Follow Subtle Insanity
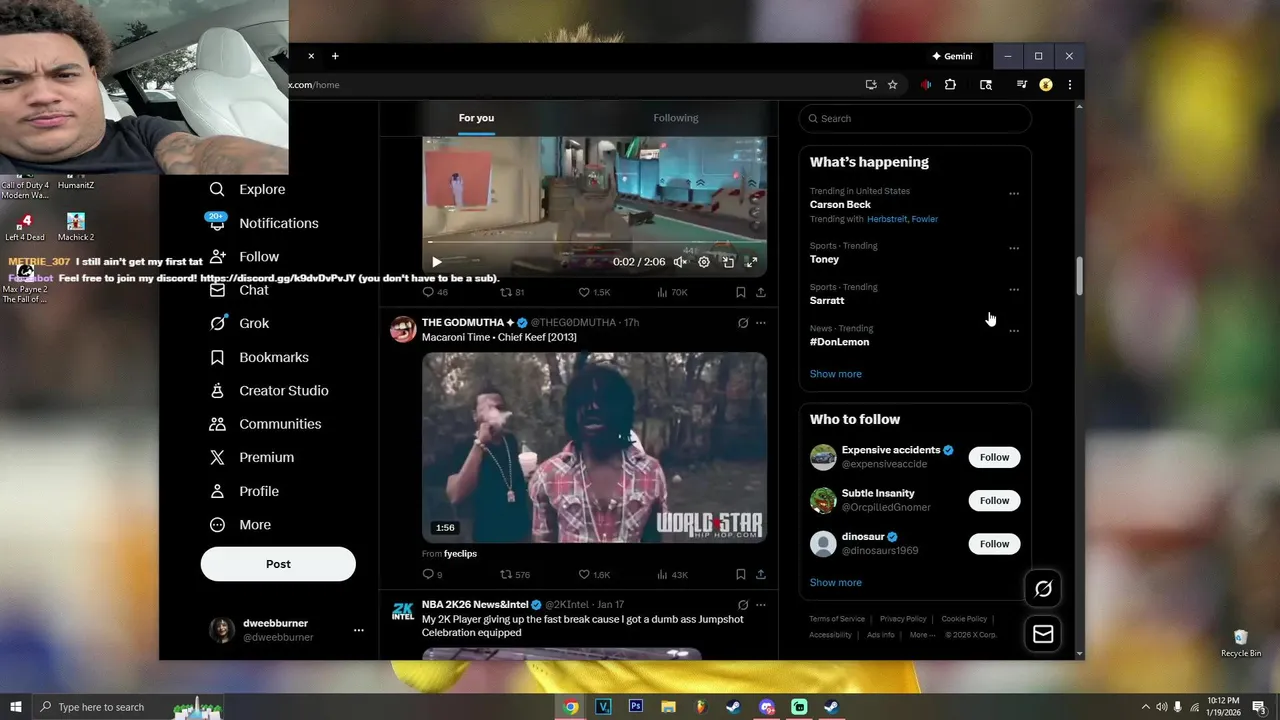This screenshot has width=1280, height=720. coord(994,500)
